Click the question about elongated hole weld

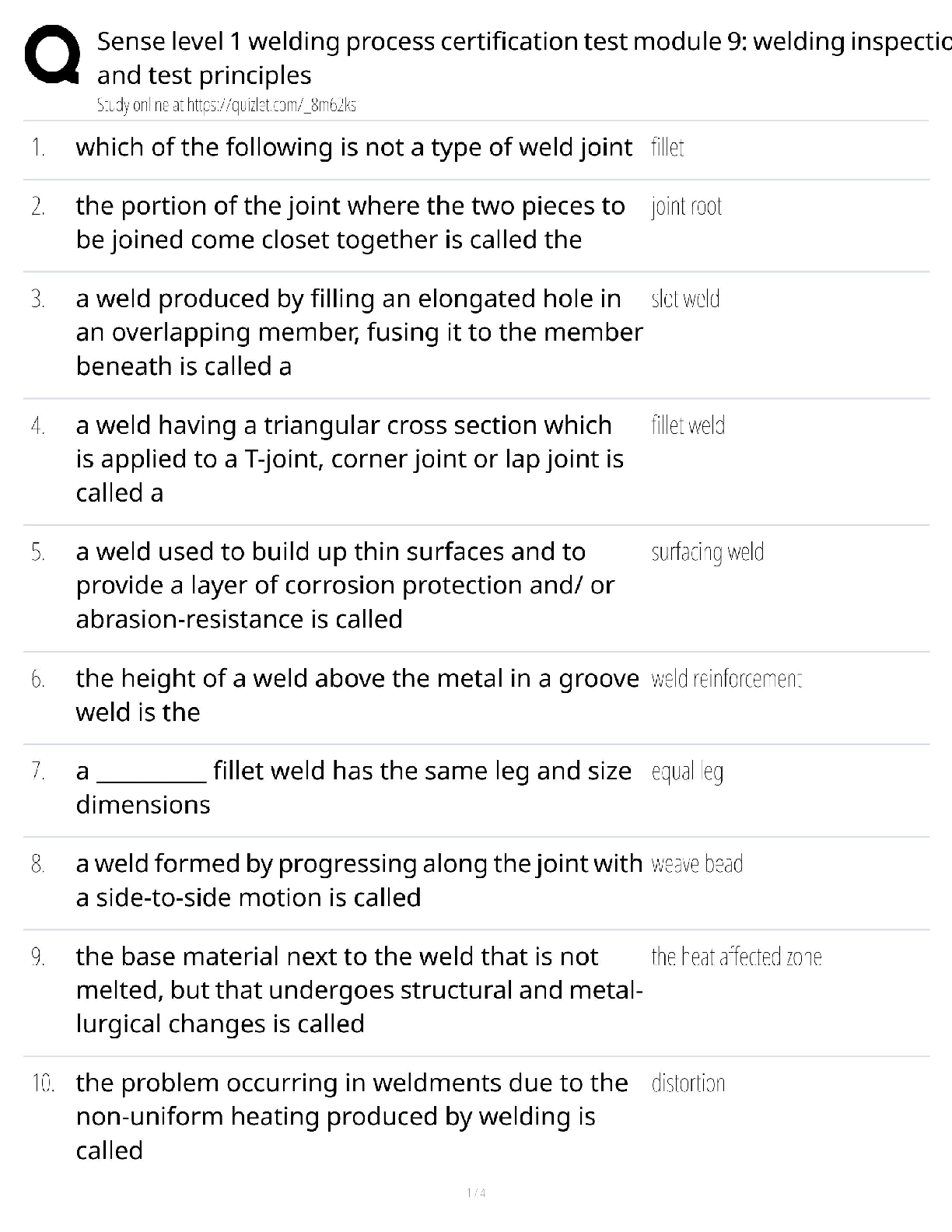(x=359, y=332)
